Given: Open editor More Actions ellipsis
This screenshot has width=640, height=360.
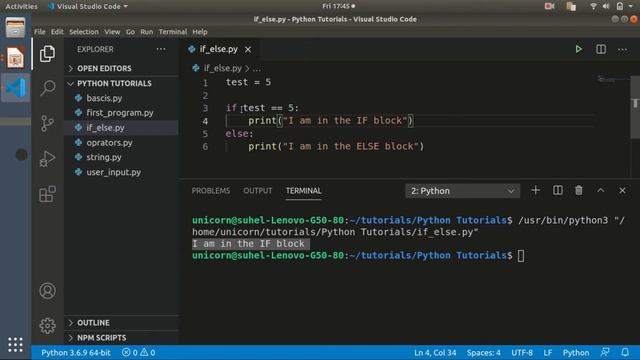Looking at the screenshot, I should point(622,49).
